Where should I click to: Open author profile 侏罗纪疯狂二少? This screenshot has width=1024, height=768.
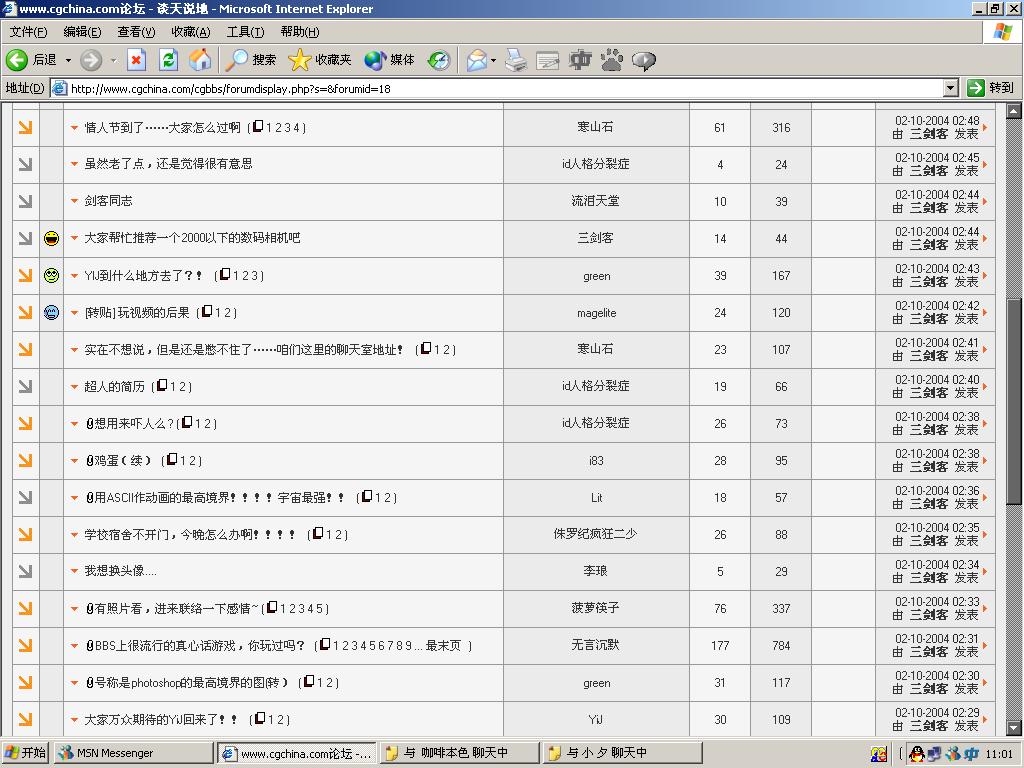coord(596,534)
